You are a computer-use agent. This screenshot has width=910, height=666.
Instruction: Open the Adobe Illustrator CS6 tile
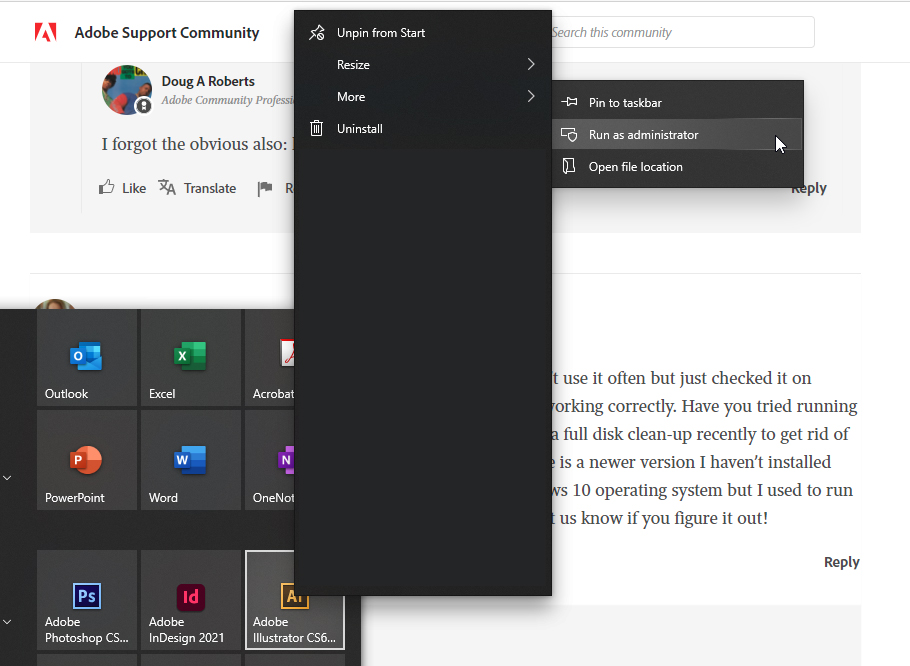coord(294,599)
